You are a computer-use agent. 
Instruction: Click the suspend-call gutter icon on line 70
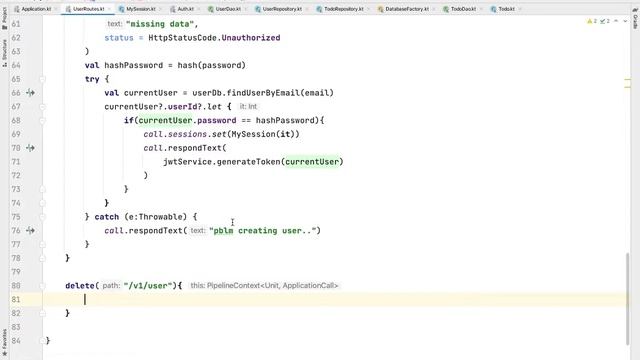click(x=30, y=148)
